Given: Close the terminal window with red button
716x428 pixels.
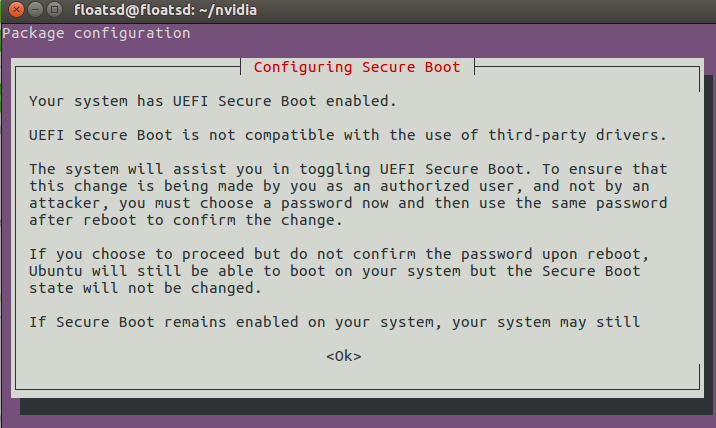Looking at the screenshot, I should [x=16, y=9].
